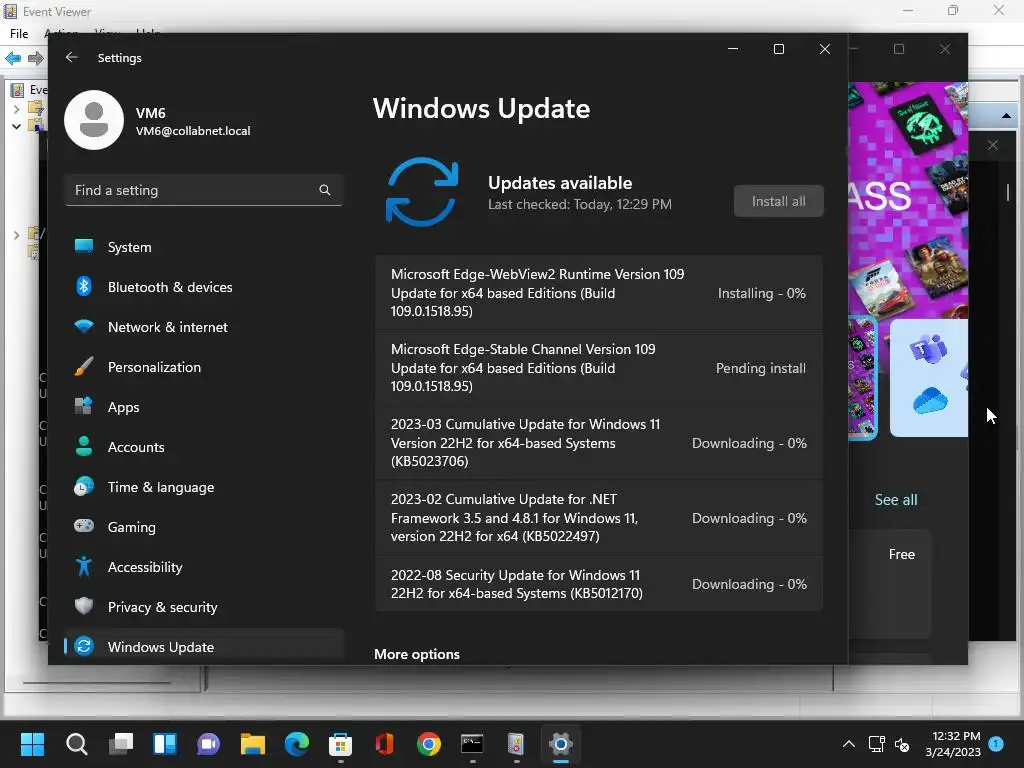
Task: Select Edge-WebView2 Runtime update row
Action: tap(599, 293)
